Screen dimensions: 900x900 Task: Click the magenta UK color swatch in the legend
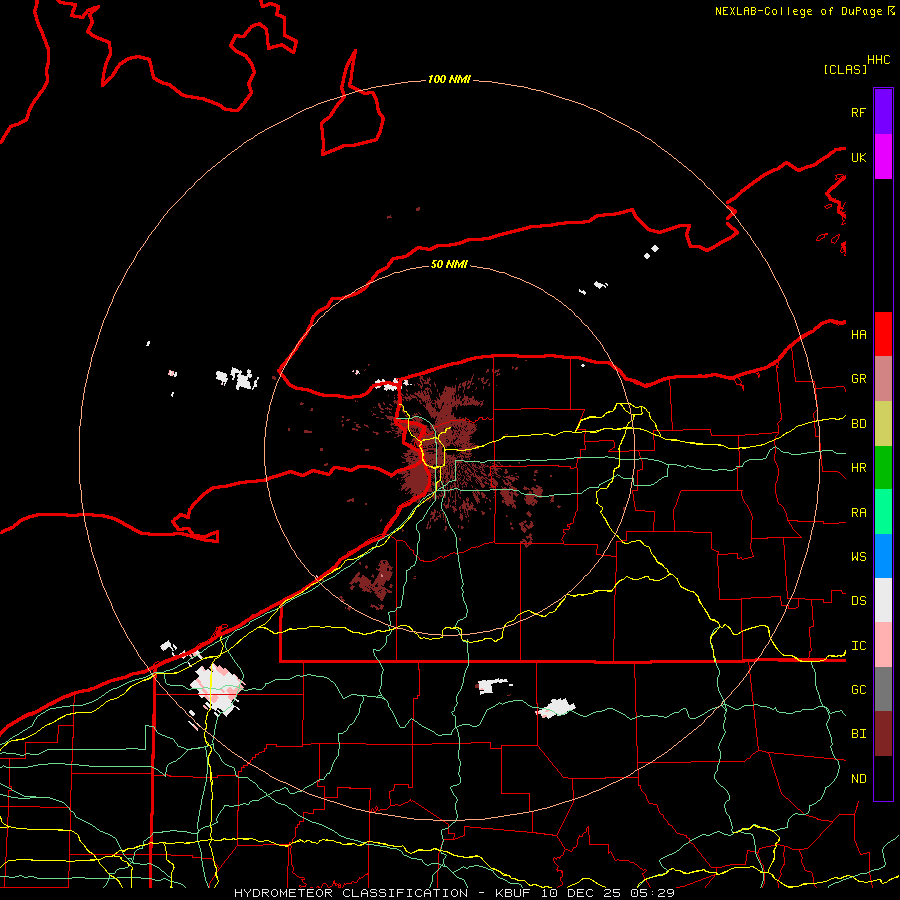(x=883, y=157)
